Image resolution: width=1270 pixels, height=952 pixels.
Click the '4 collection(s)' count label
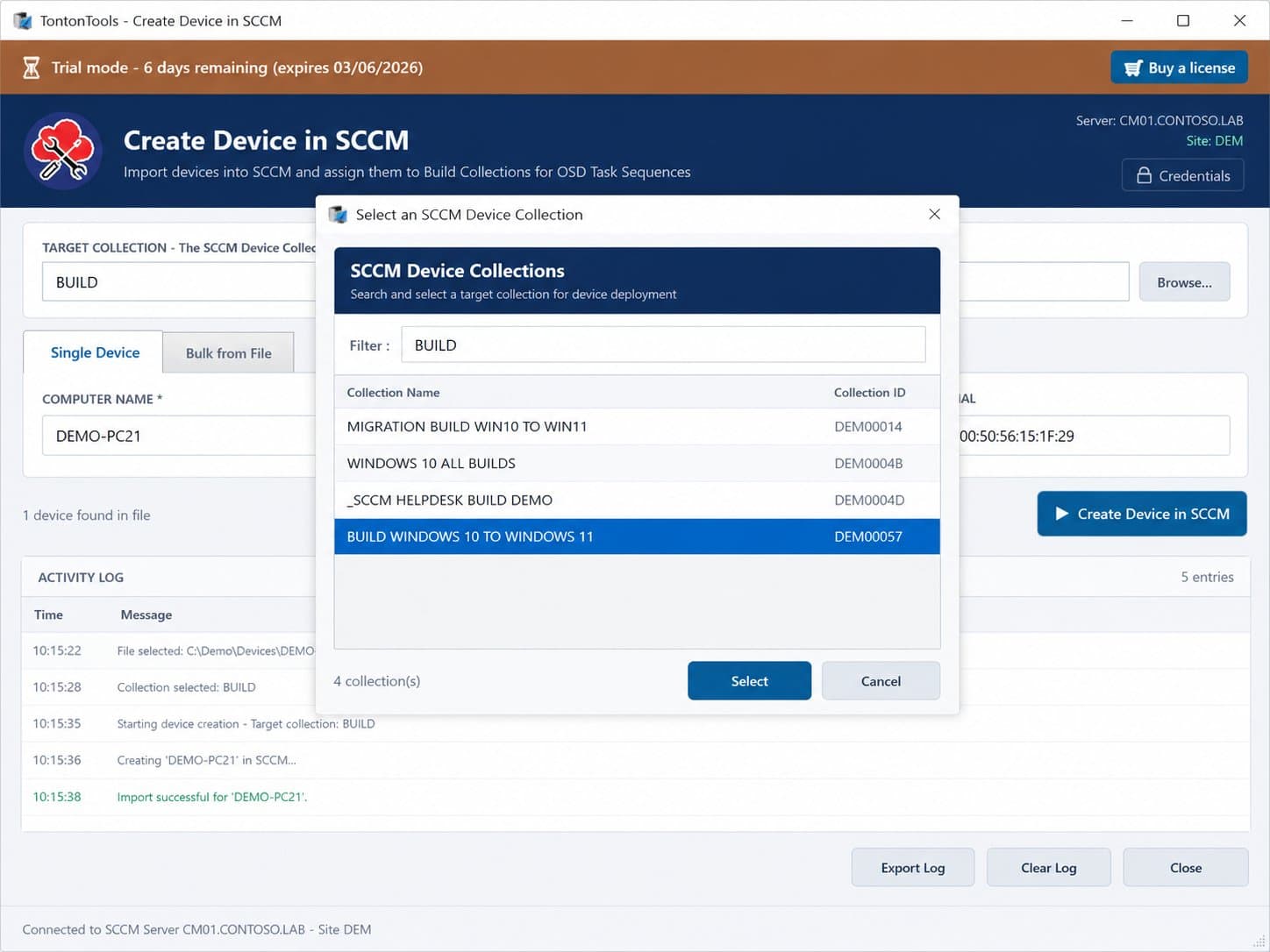coord(376,681)
